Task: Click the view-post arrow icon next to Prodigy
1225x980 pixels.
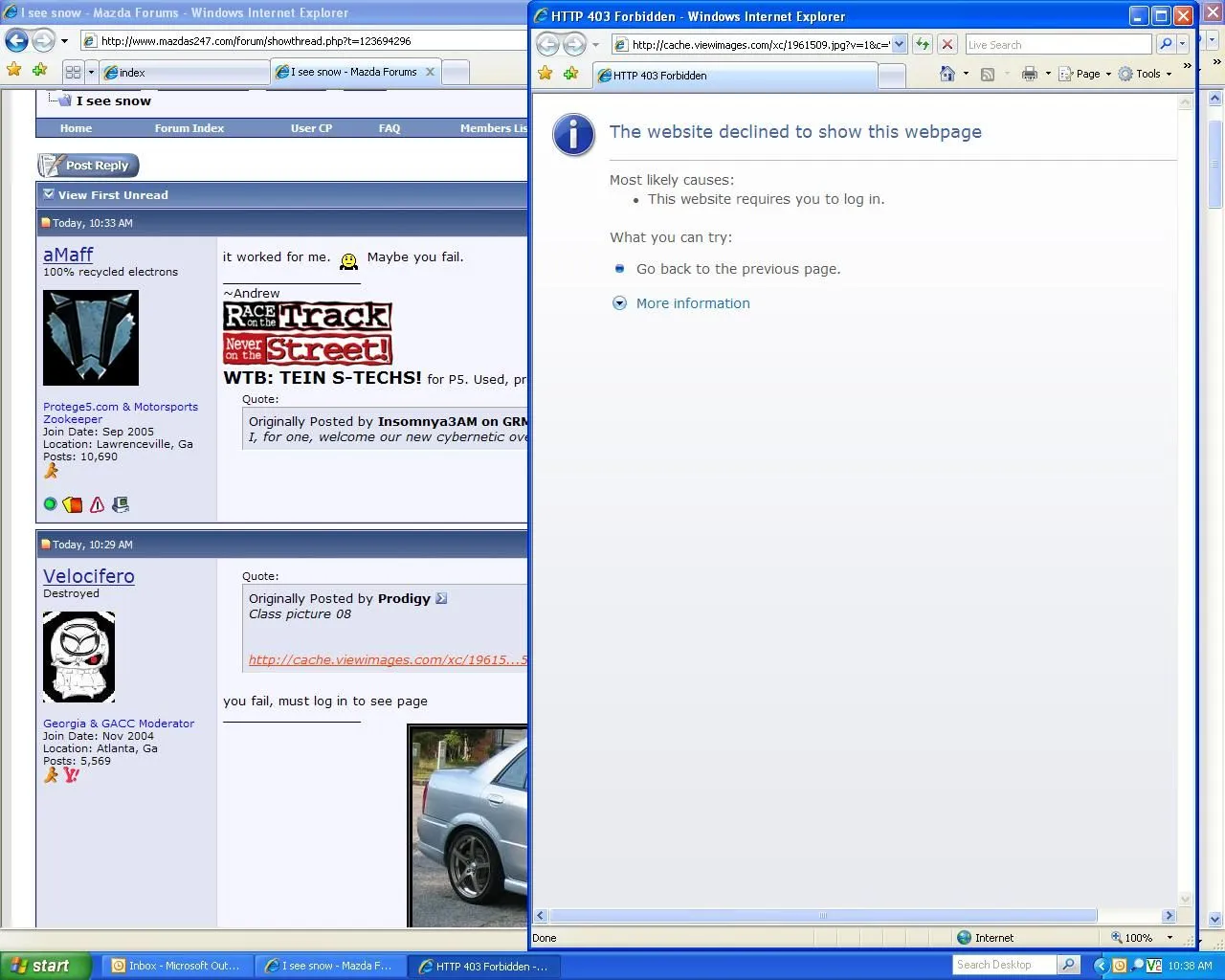Action: point(441,598)
